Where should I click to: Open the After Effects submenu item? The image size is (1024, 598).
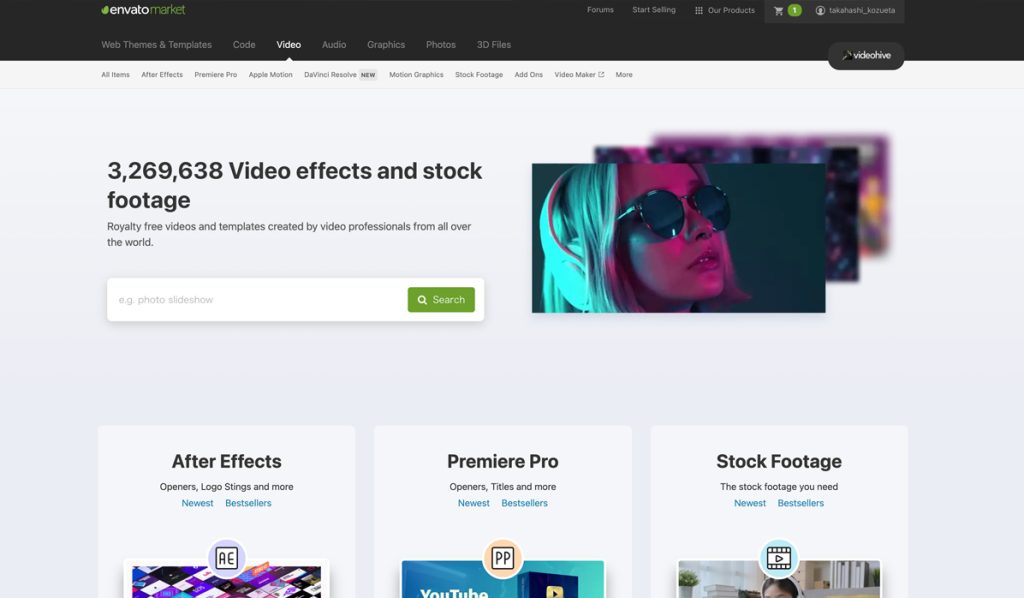click(x=162, y=74)
